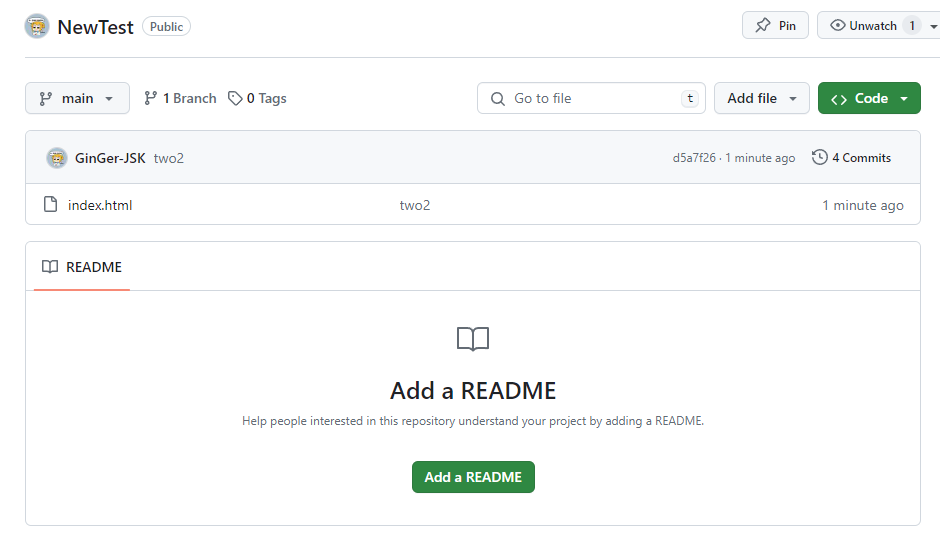The image size is (940, 546).
Task: View the 1 Branch link
Action: pyautogui.click(x=180, y=98)
